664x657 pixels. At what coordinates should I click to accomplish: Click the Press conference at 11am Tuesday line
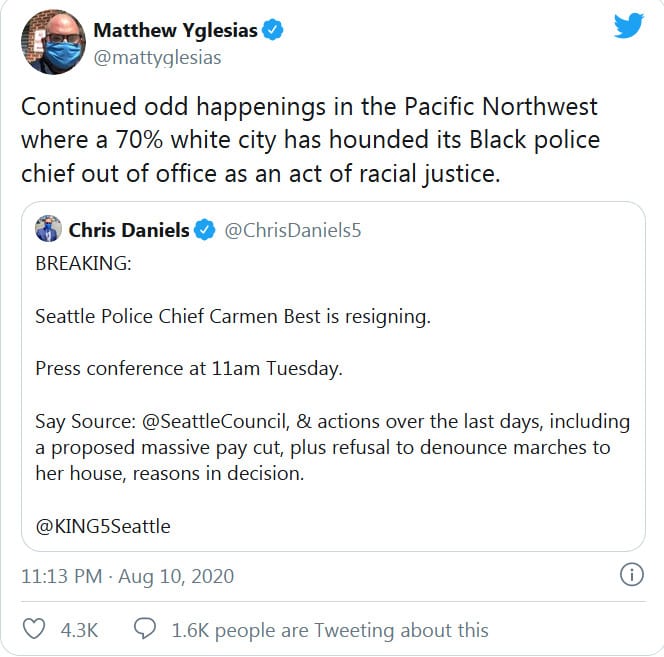pos(189,369)
